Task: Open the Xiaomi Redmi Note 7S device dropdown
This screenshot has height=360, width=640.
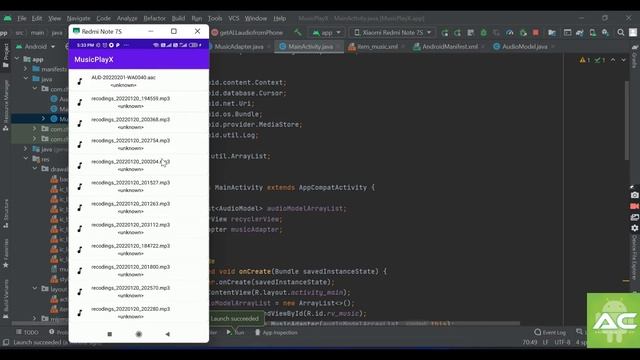Action: pos(393,32)
